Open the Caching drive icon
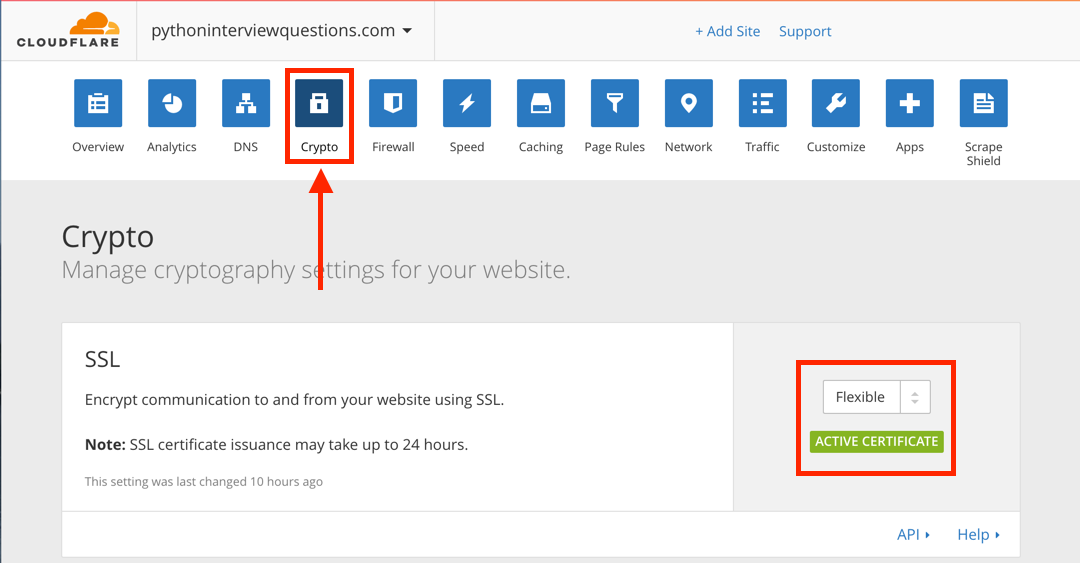 coord(541,103)
